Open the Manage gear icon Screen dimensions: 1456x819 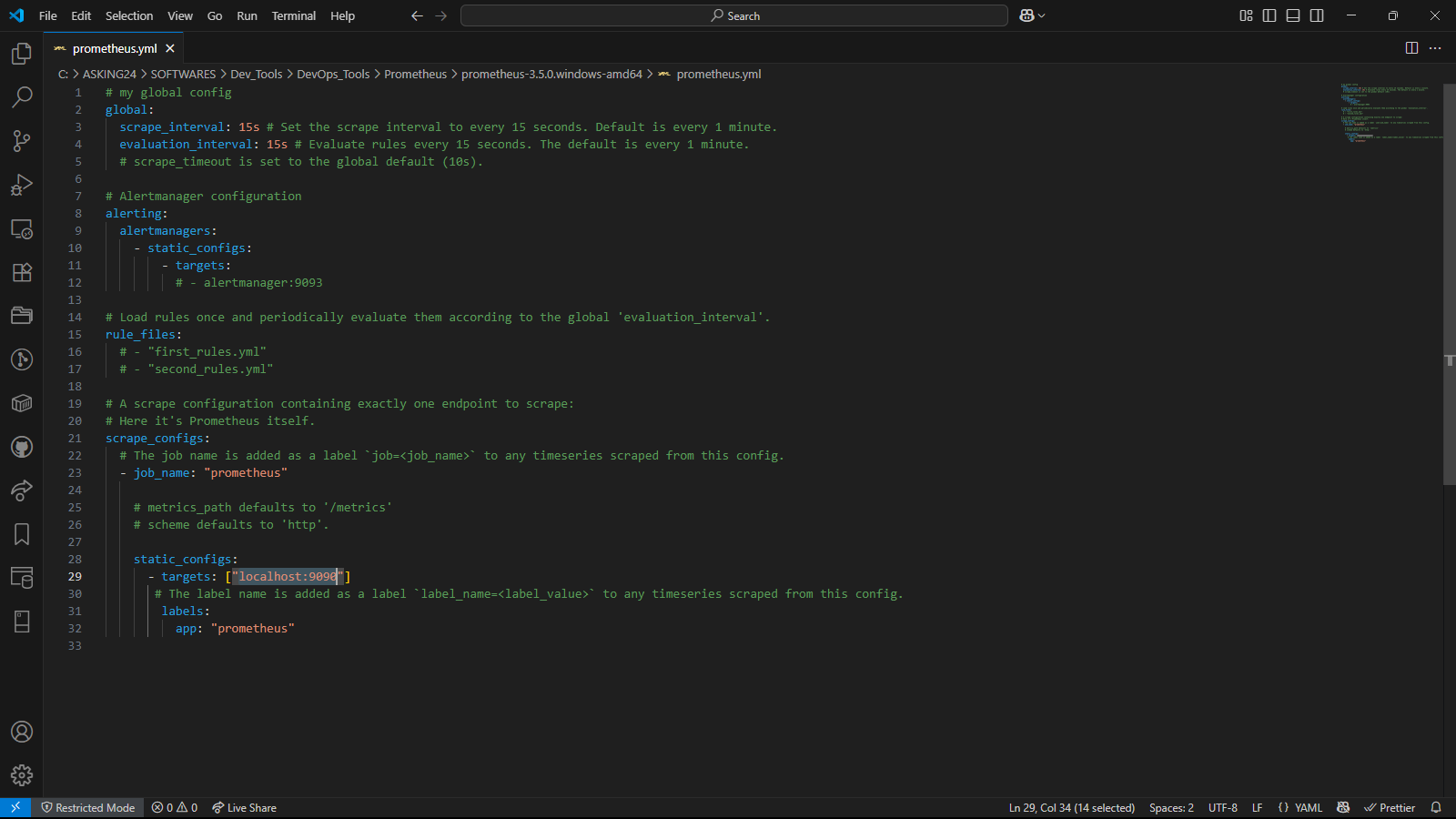[22, 775]
